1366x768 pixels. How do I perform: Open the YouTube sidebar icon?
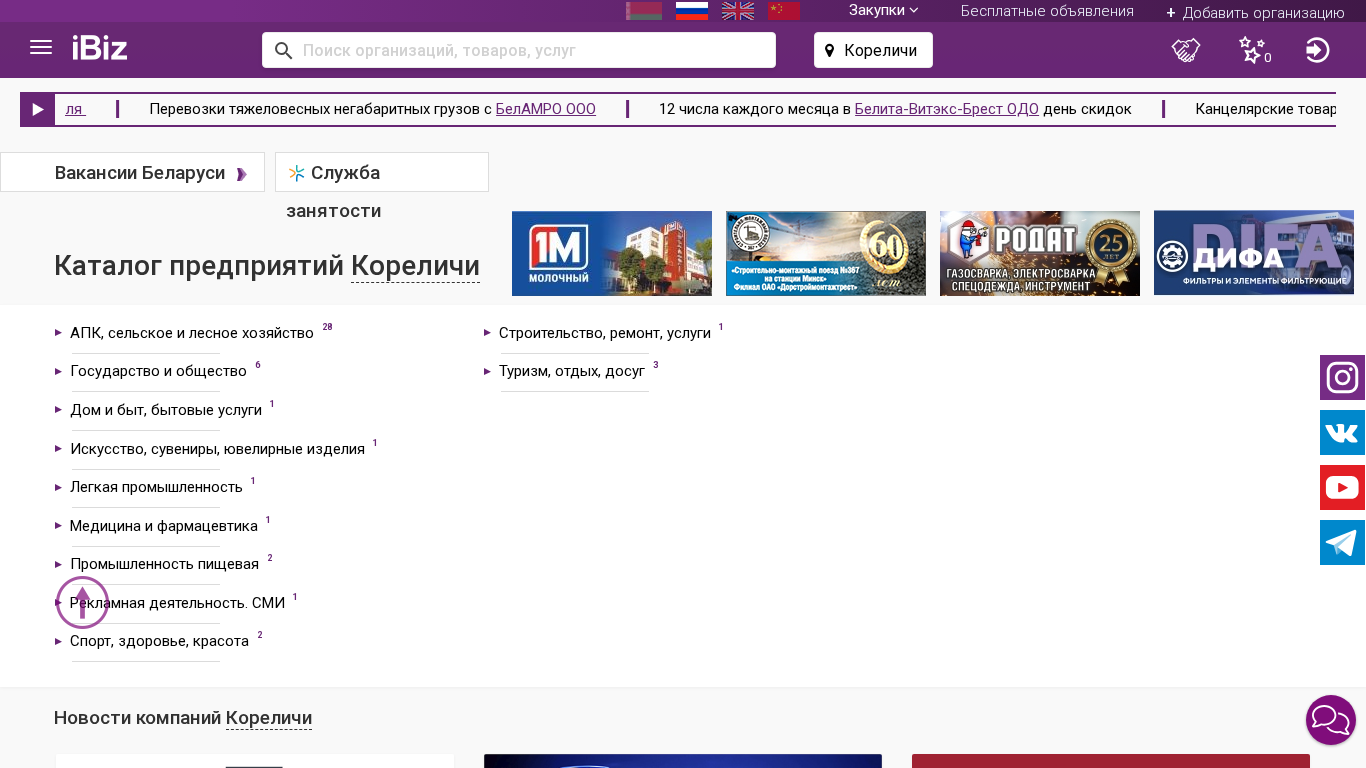(x=1342, y=488)
